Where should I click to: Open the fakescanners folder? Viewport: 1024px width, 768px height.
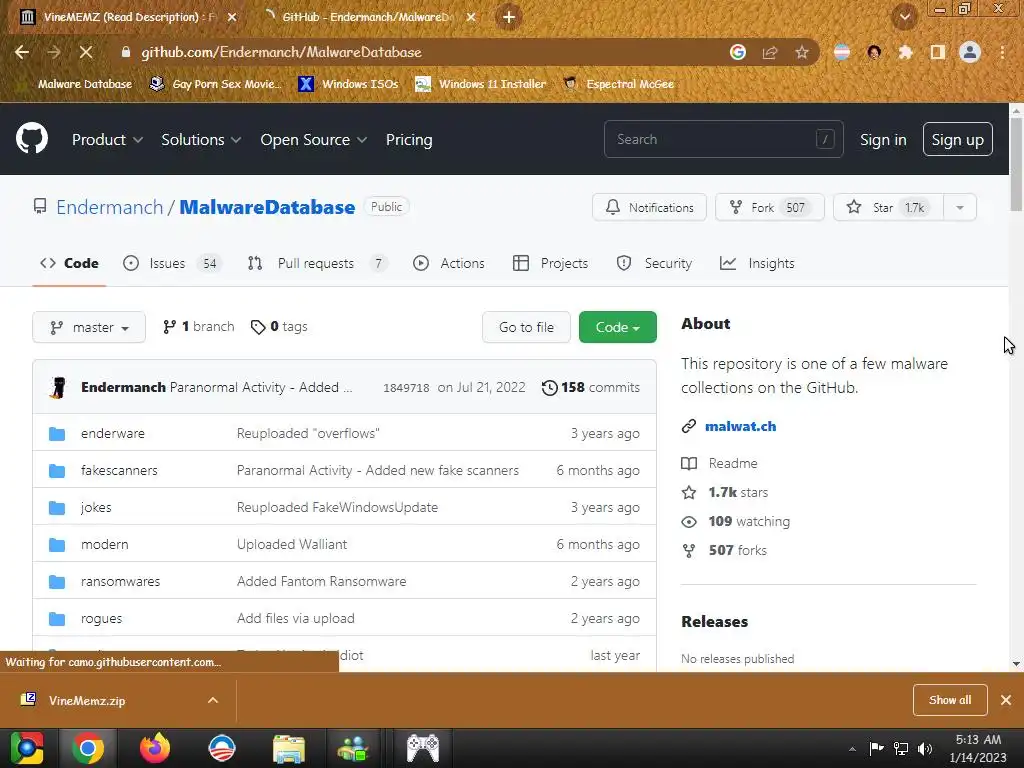(x=119, y=470)
